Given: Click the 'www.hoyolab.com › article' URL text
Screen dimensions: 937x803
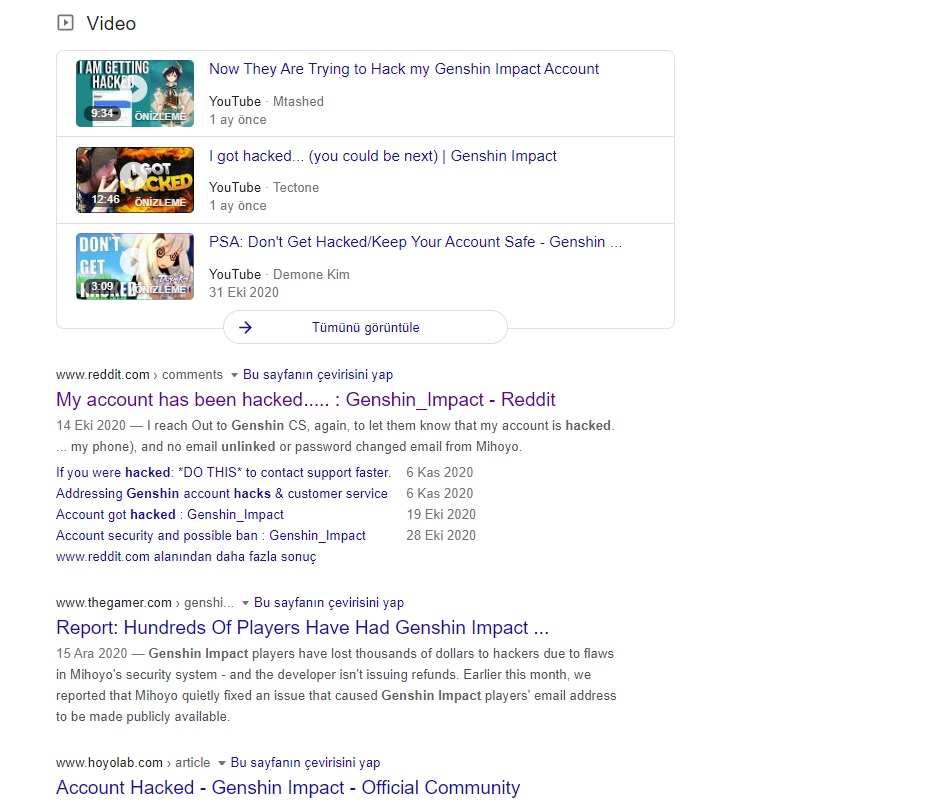Looking at the screenshot, I should 133,763.
